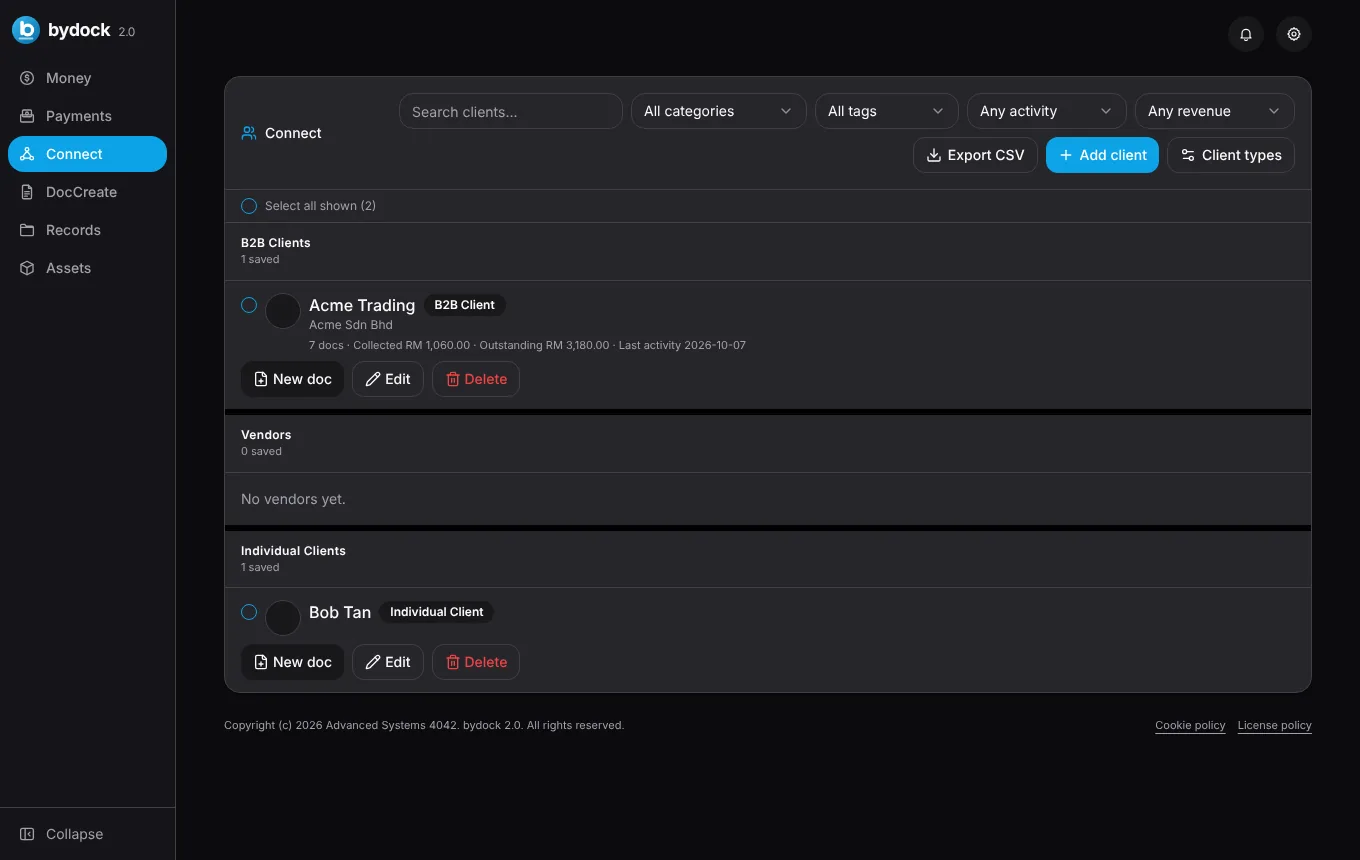This screenshot has height=860, width=1360.
Task: Open Payments section in sidebar
Action: 87,116
